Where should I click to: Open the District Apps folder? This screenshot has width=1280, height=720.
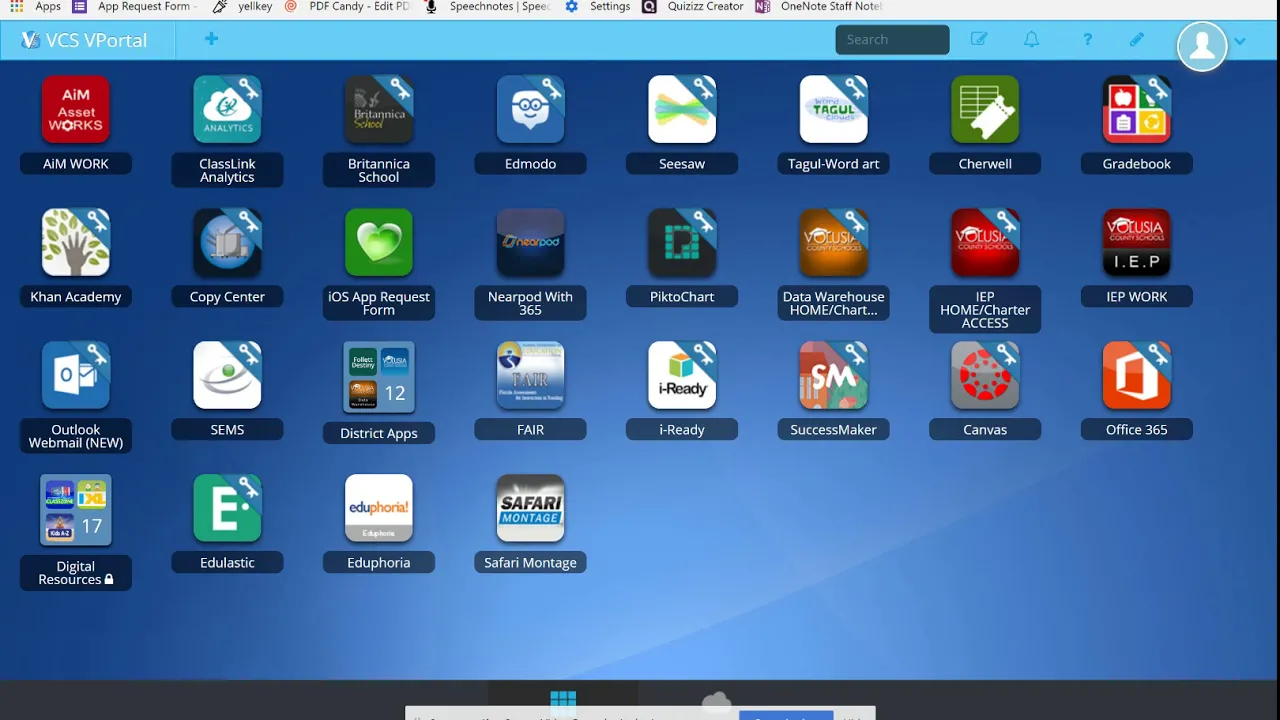click(379, 377)
